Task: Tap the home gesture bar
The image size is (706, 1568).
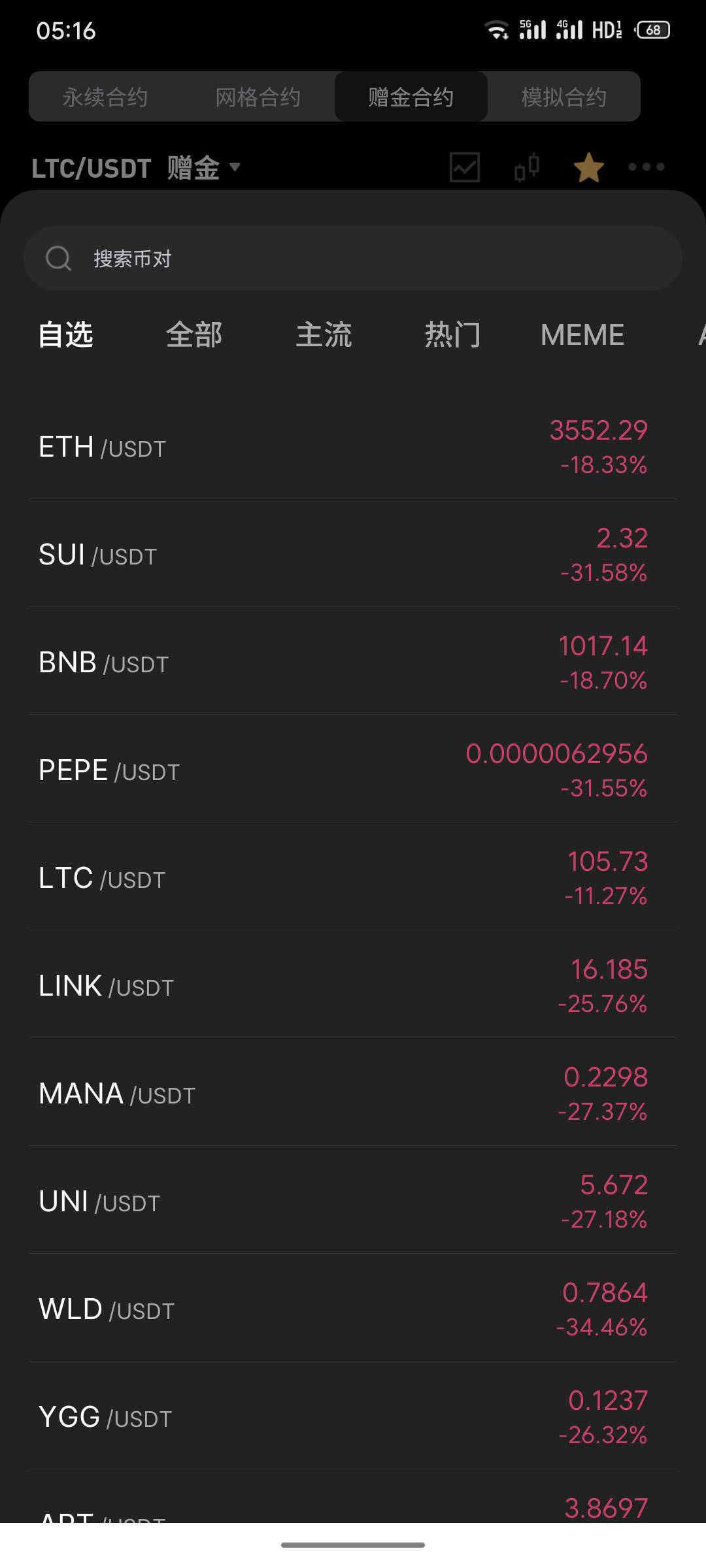Action: pyautogui.click(x=353, y=1545)
